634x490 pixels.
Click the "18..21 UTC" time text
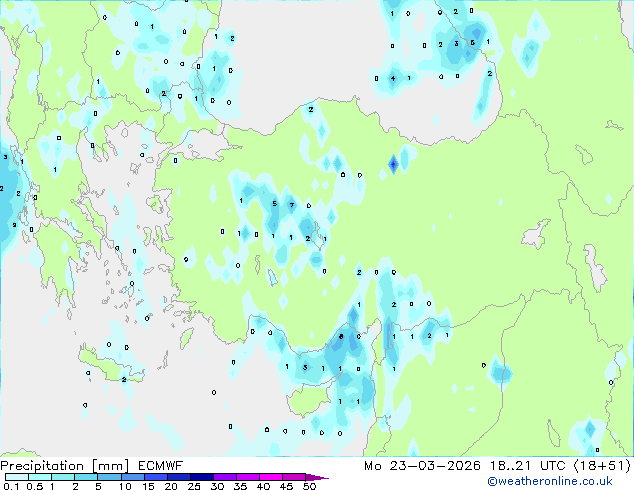coord(528,466)
